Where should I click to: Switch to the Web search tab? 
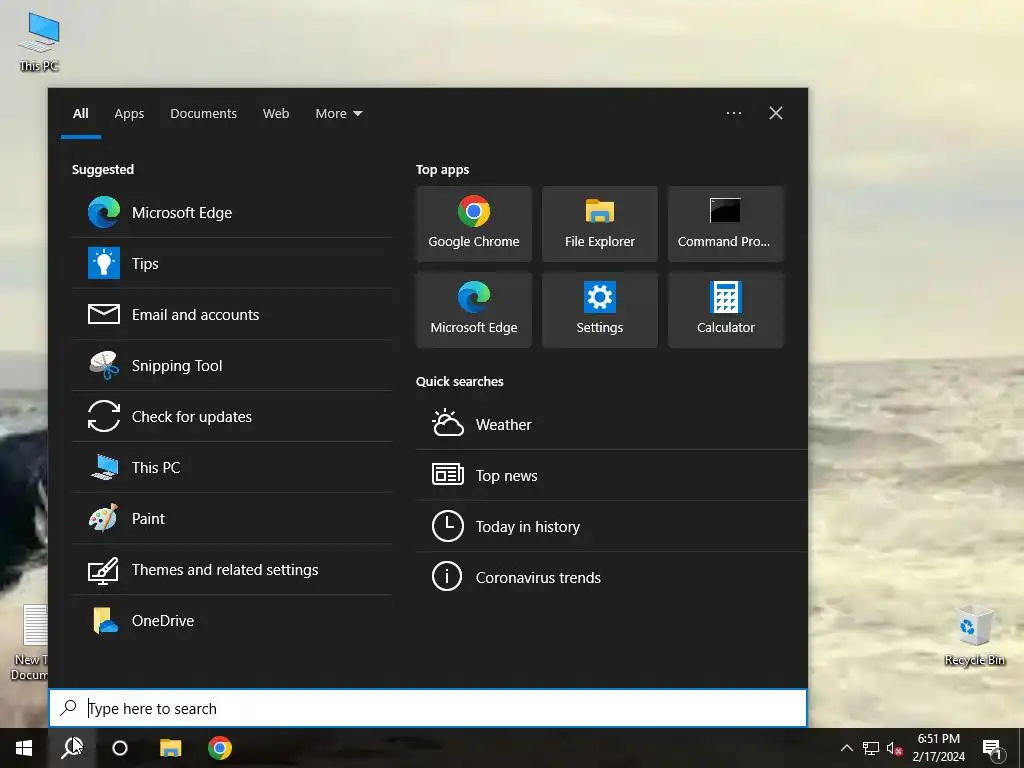coord(276,113)
